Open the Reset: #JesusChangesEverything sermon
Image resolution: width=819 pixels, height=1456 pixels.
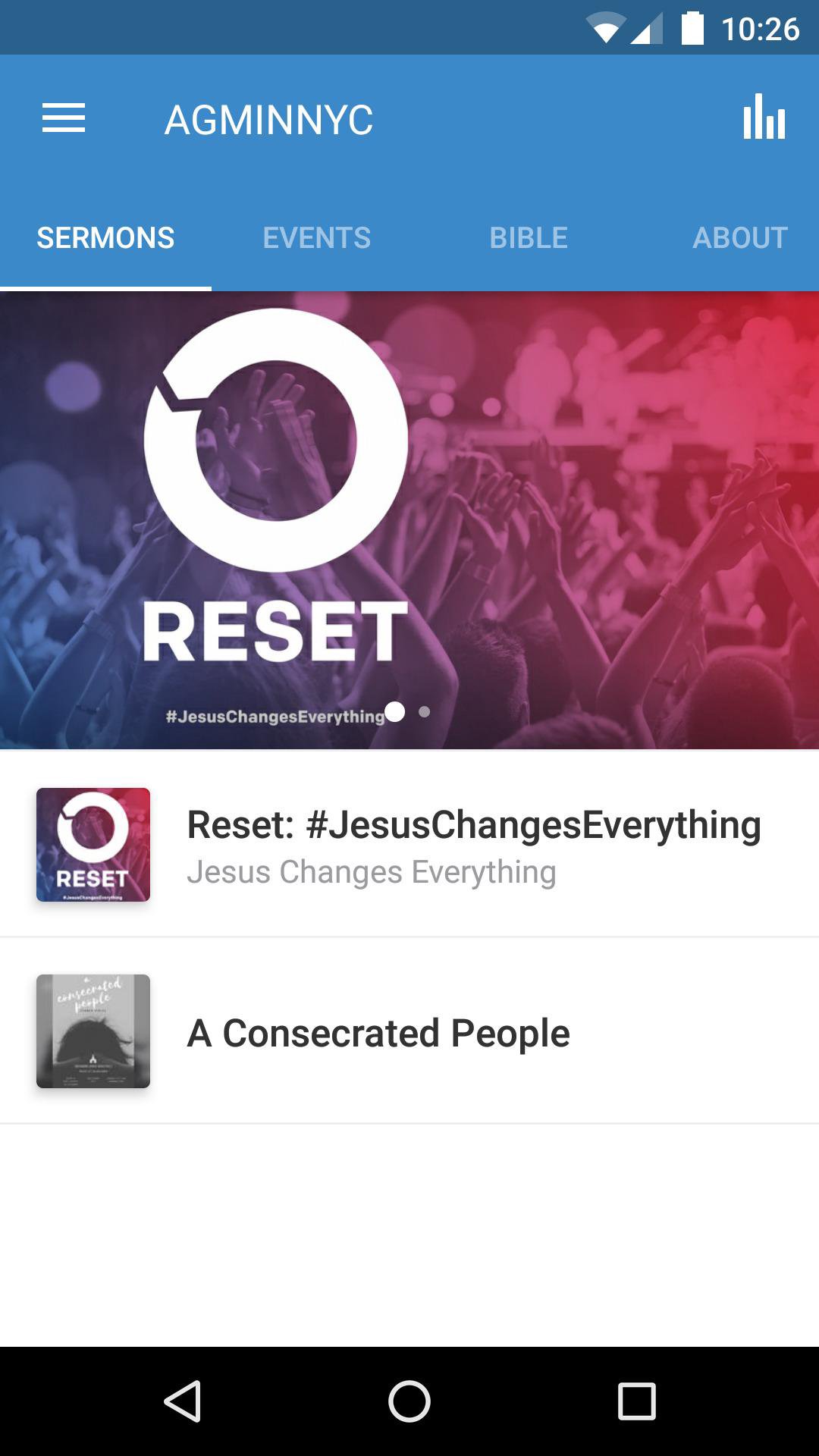click(474, 843)
